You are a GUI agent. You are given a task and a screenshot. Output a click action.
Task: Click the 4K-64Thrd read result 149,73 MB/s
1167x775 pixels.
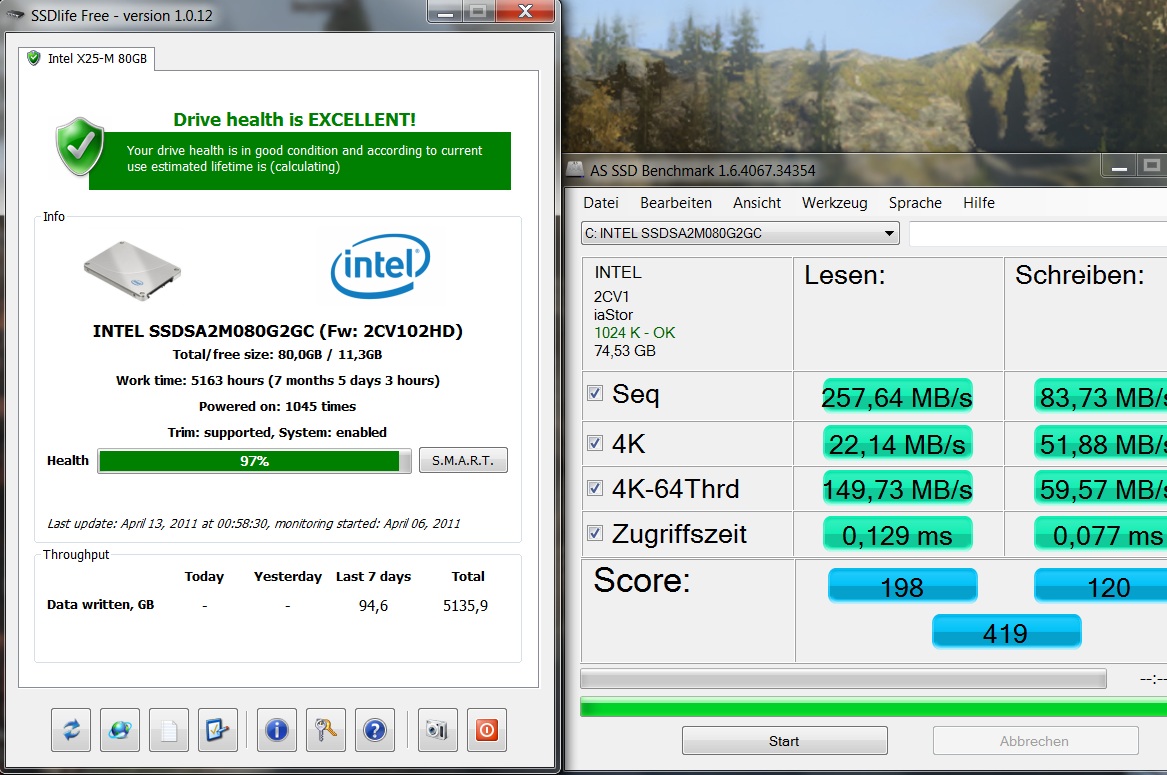(897, 489)
